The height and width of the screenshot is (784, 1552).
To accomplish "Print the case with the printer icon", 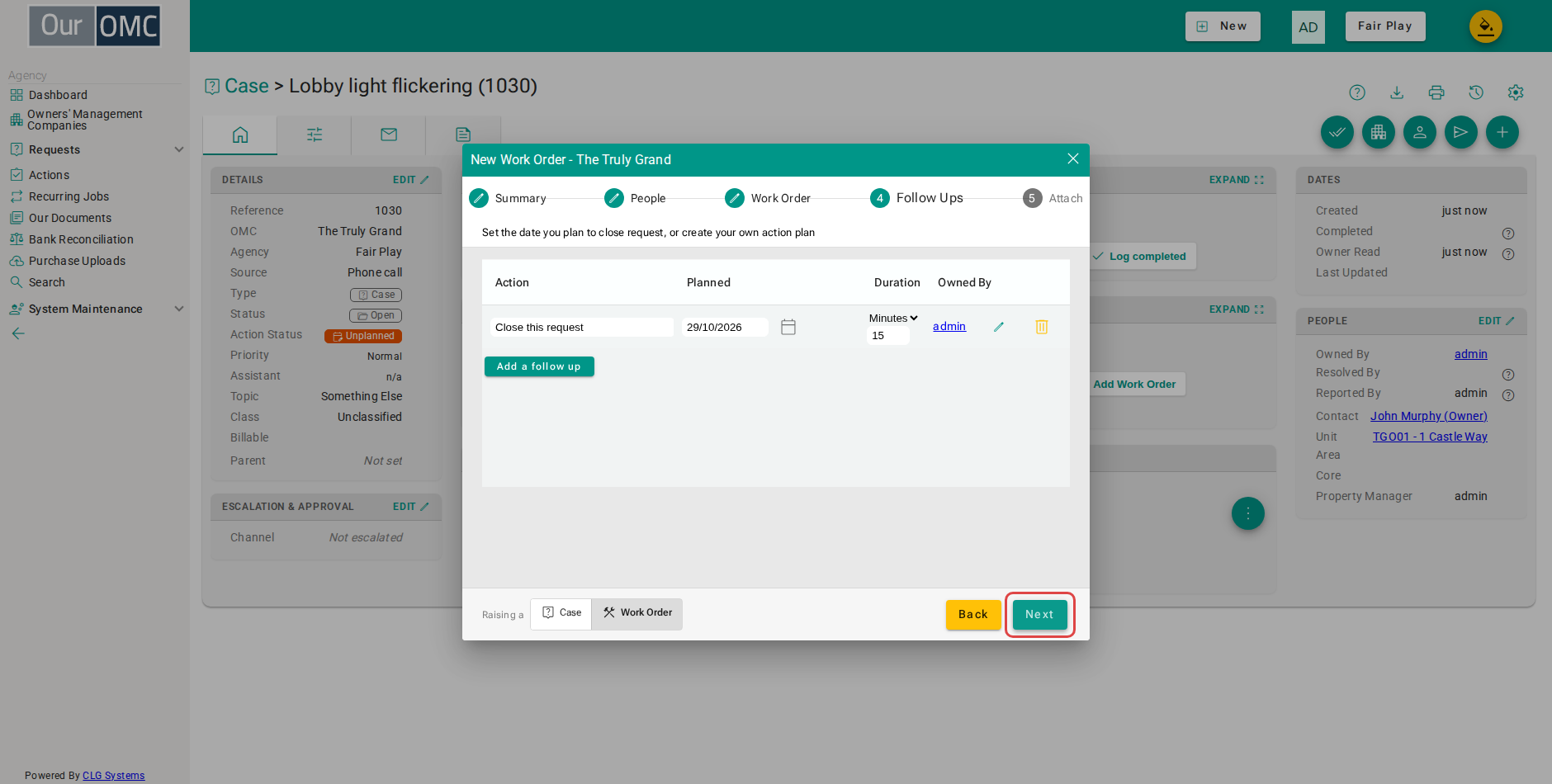I will pos(1436,92).
